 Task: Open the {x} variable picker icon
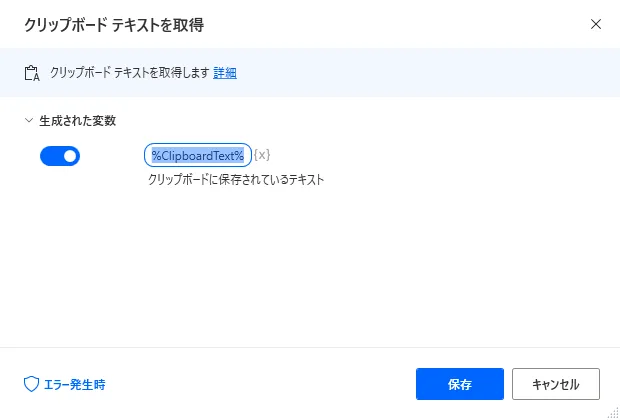click(262, 155)
